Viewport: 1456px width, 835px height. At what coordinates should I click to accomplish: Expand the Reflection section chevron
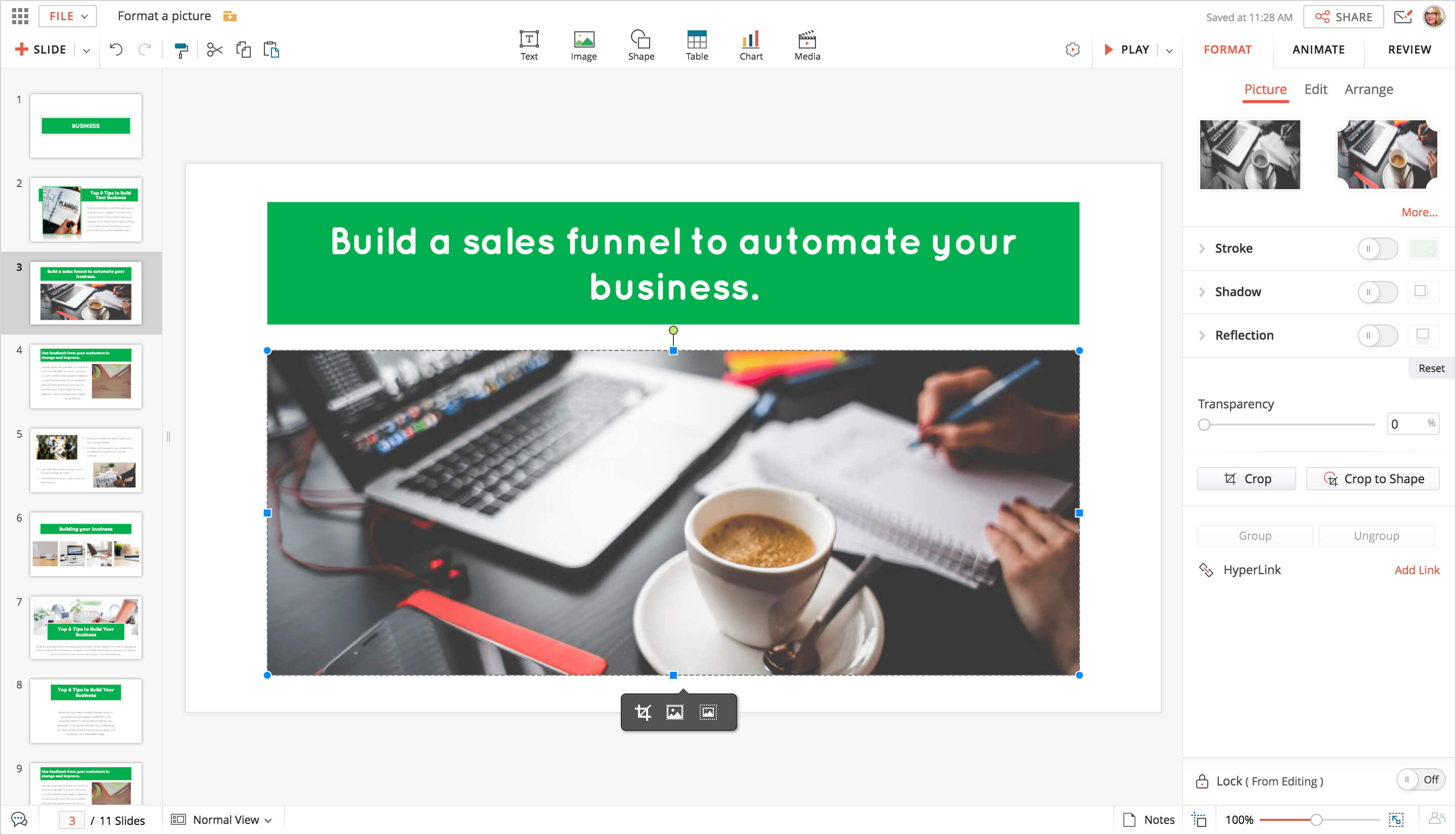point(1202,336)
